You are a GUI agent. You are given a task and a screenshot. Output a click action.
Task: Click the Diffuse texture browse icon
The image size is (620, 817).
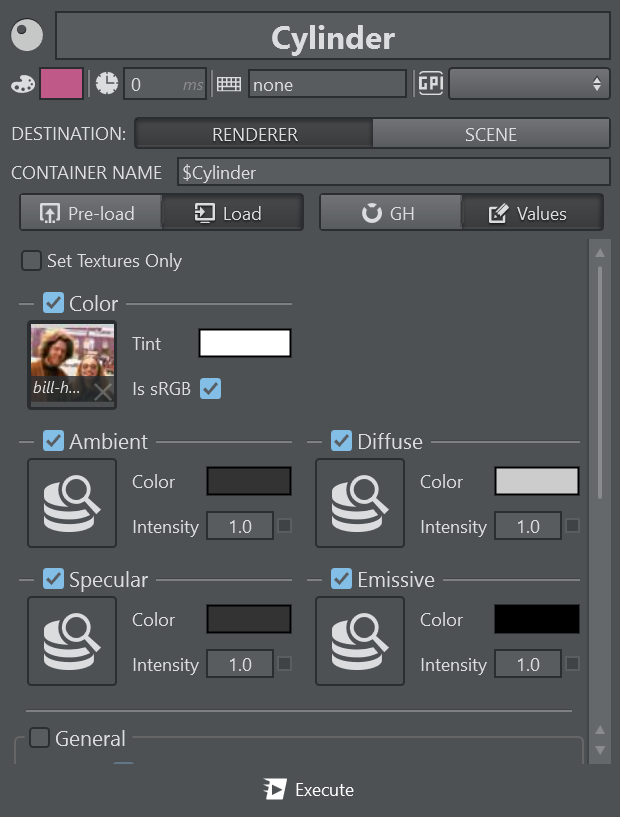pyautogui.click(x=360, y=503)
